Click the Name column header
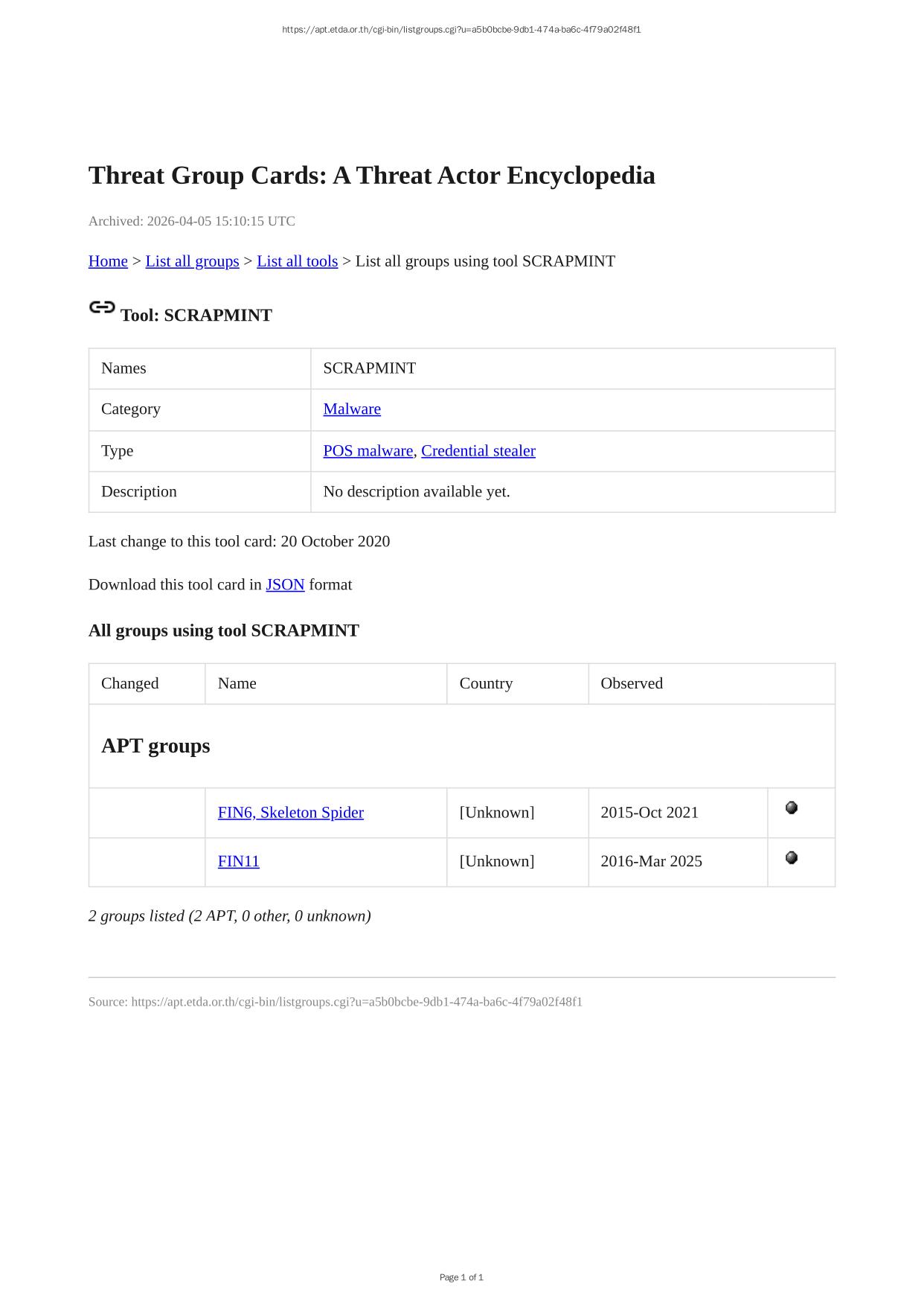 pyautogui.click(x=237, y=684)
